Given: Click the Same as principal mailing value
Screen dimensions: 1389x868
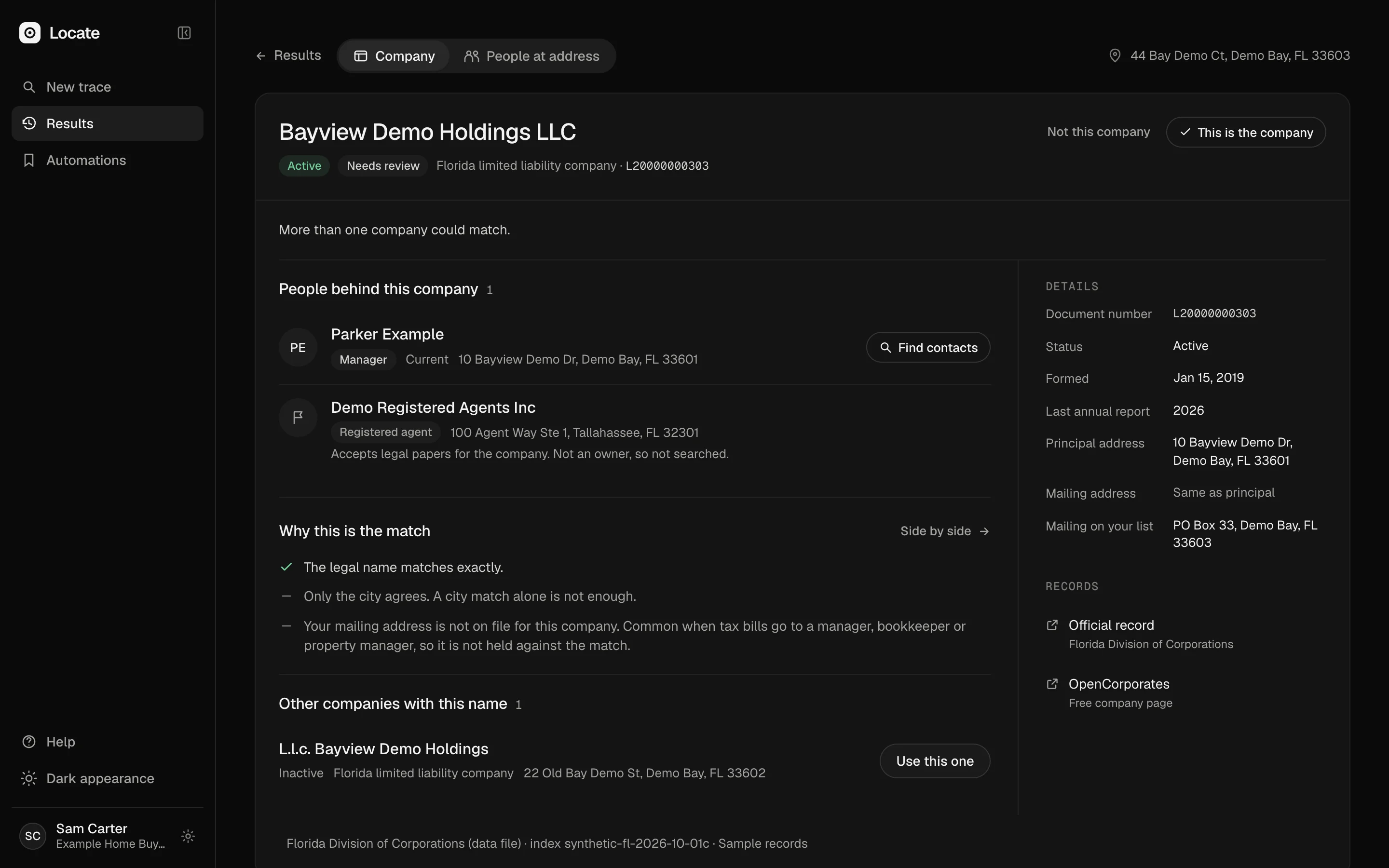Looking at the screenshot, I should [x=1223, y=492].
